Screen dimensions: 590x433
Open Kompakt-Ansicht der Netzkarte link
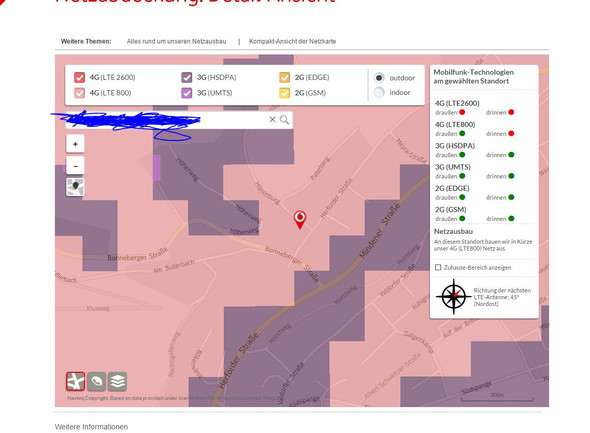click(292, 41)
